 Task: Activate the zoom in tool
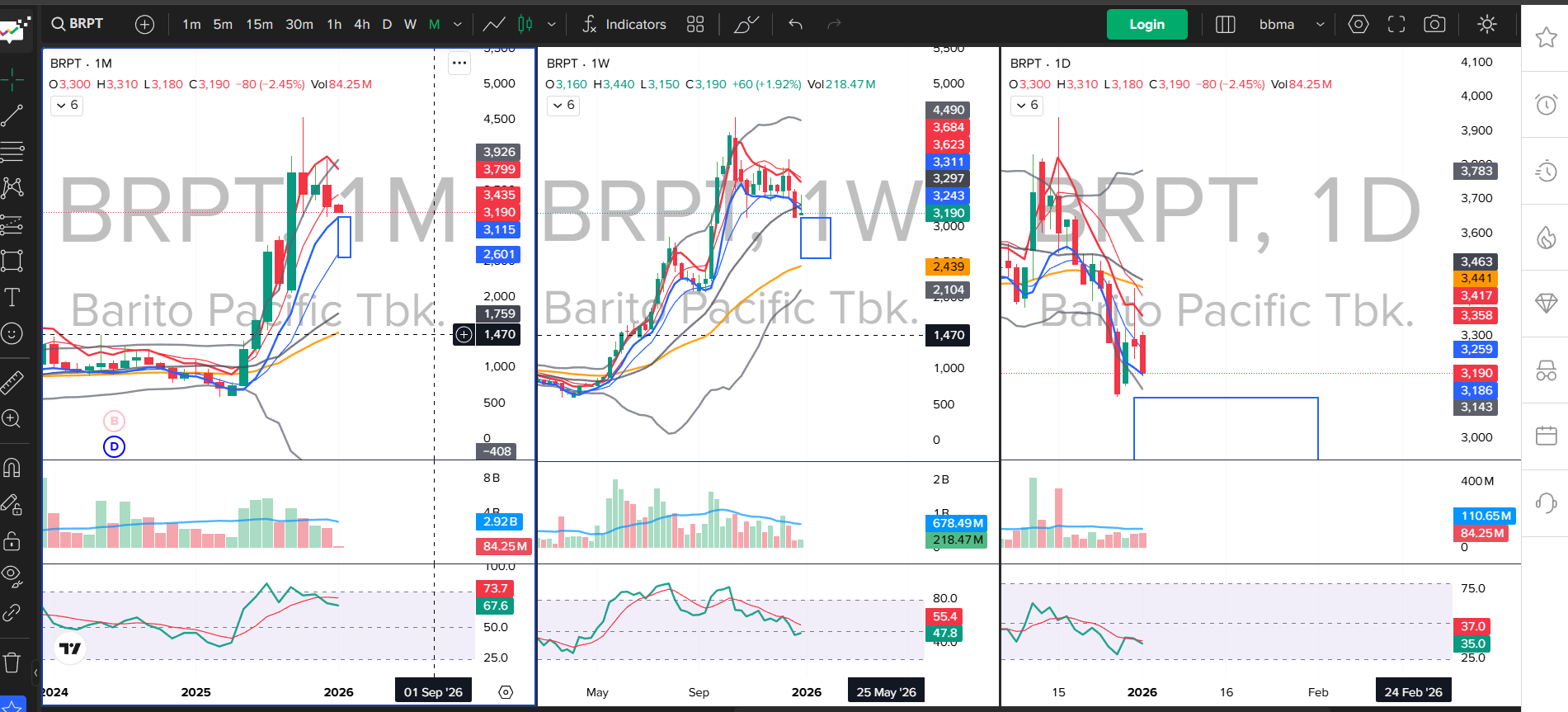12,418
